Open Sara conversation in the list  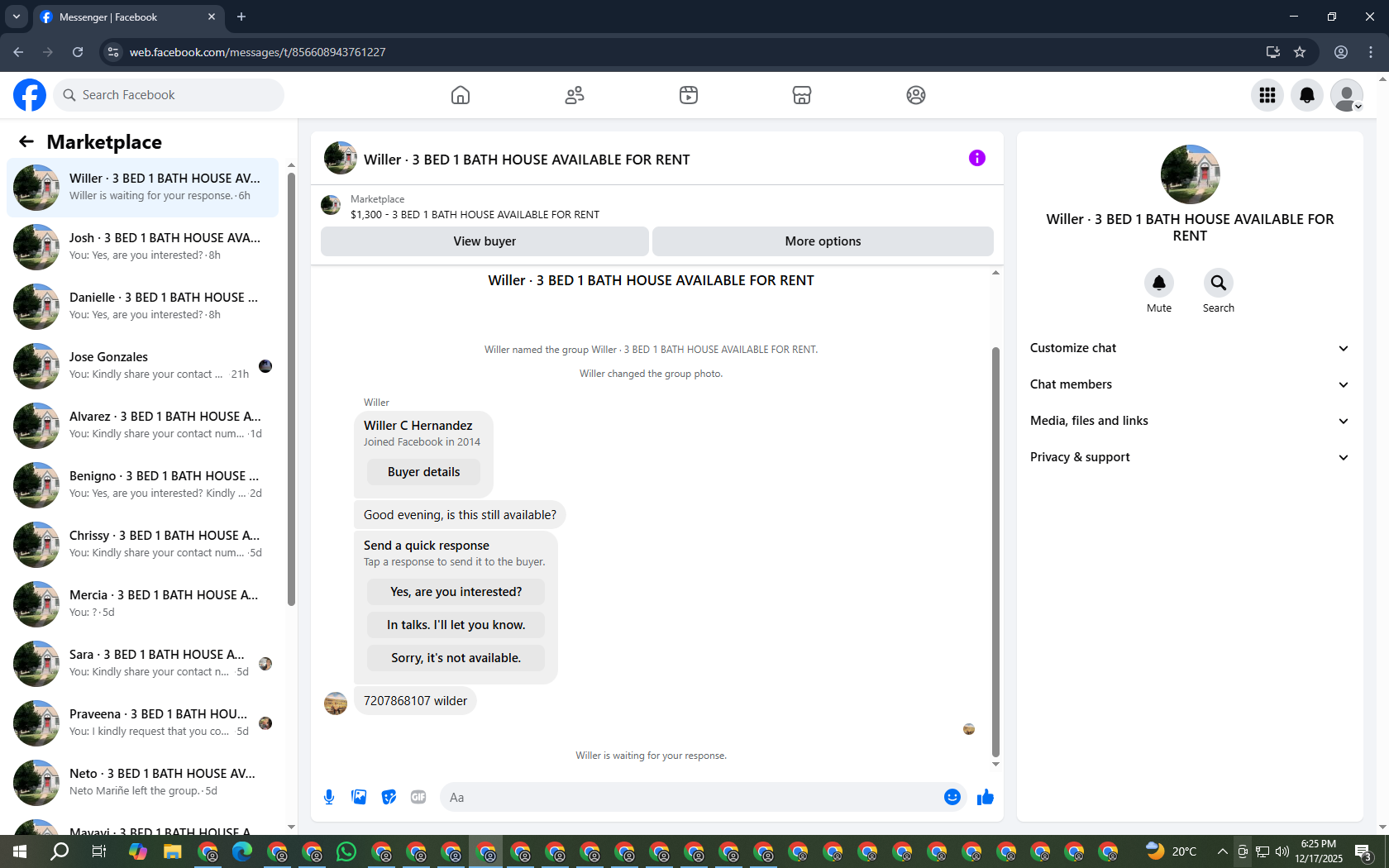click(142, 664)
